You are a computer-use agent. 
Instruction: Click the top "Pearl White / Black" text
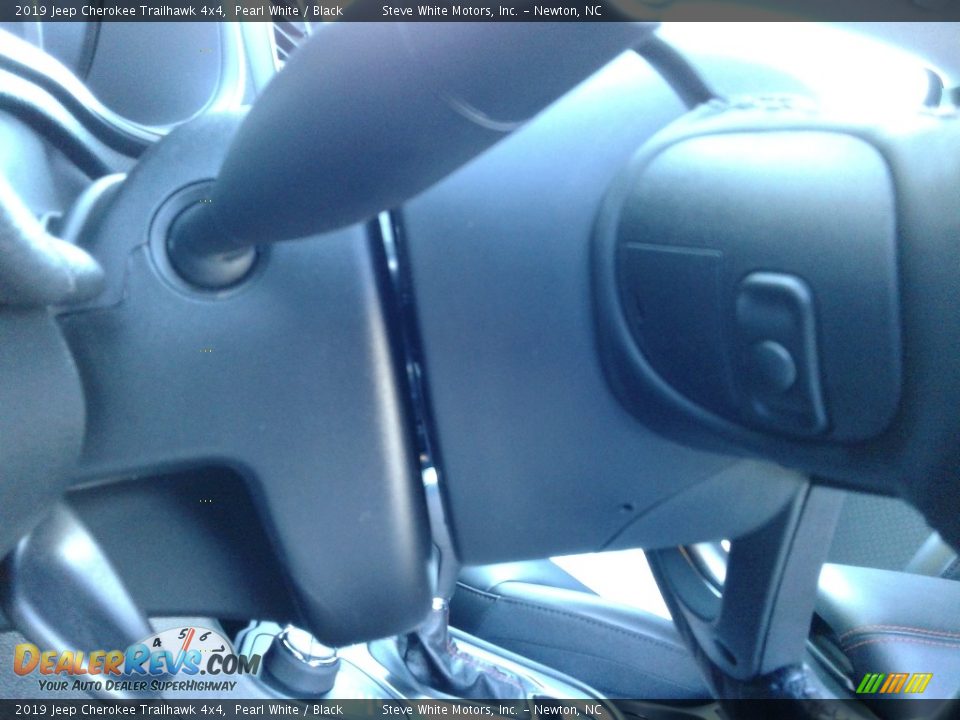click(289, 11)
